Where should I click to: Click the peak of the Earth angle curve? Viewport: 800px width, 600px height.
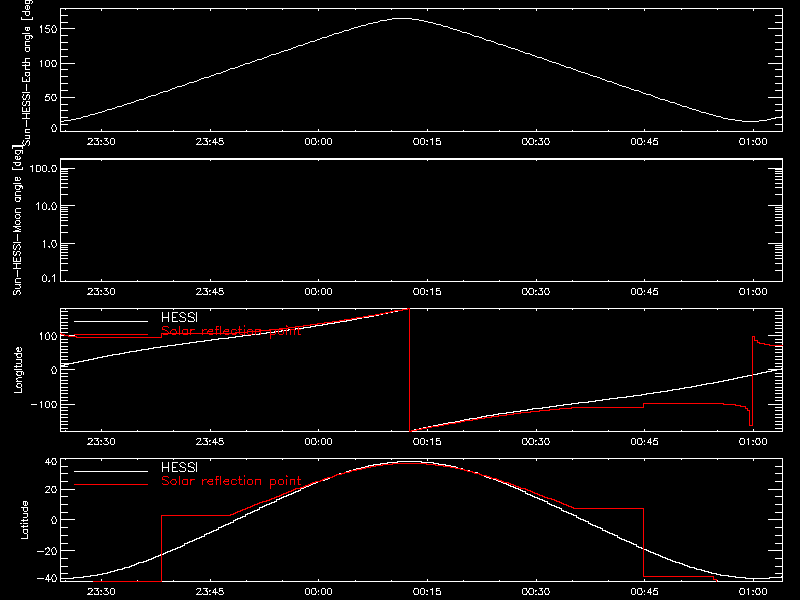coord(403,19)
